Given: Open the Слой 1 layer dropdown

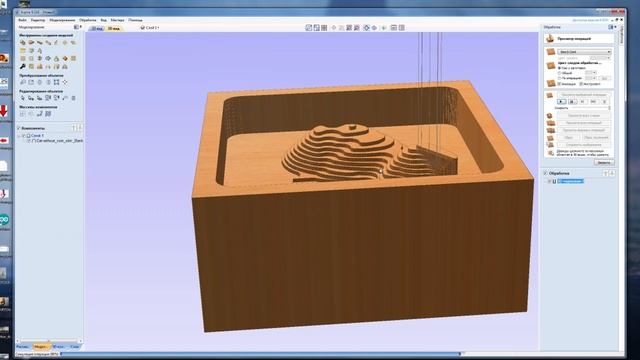Looking at the screenshot, I should click(150, 28).
